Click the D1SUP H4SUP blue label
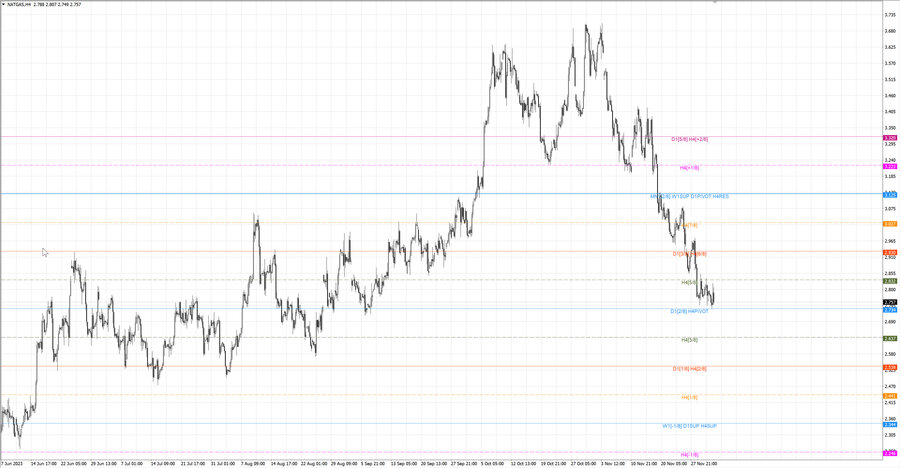 tap(700, 426)
